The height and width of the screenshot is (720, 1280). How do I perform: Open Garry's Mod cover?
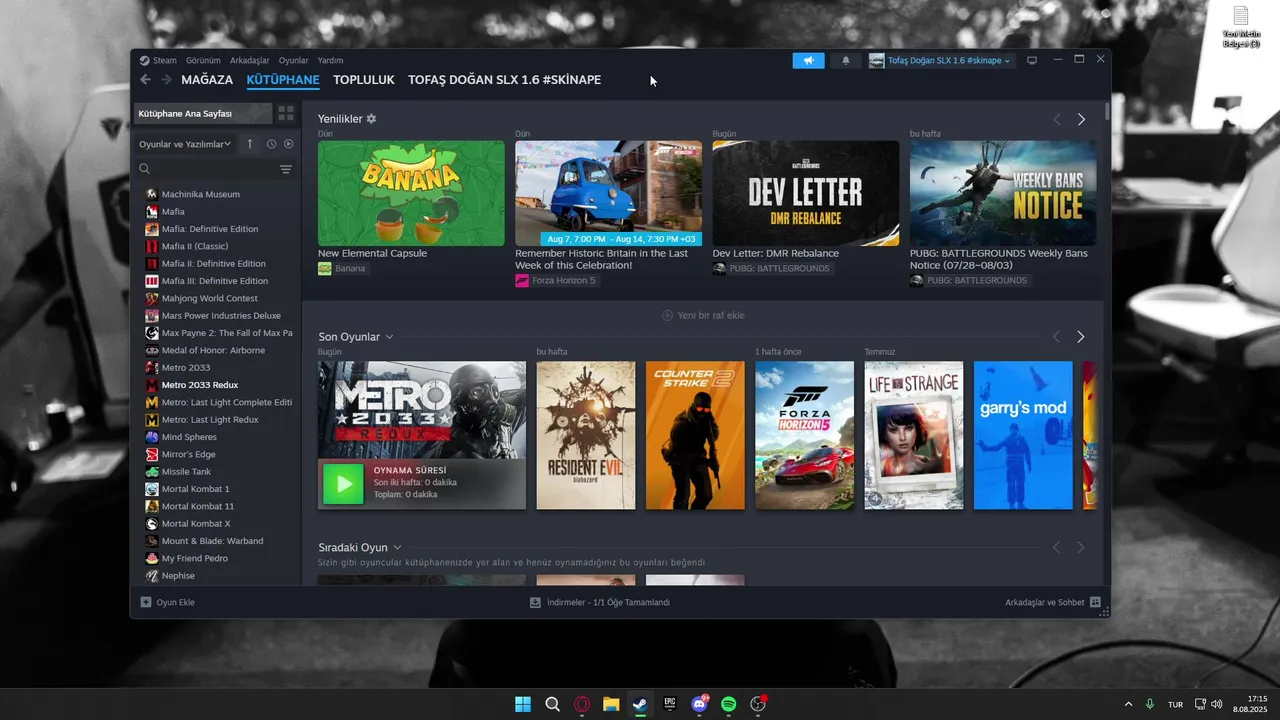coord(1023,435)
